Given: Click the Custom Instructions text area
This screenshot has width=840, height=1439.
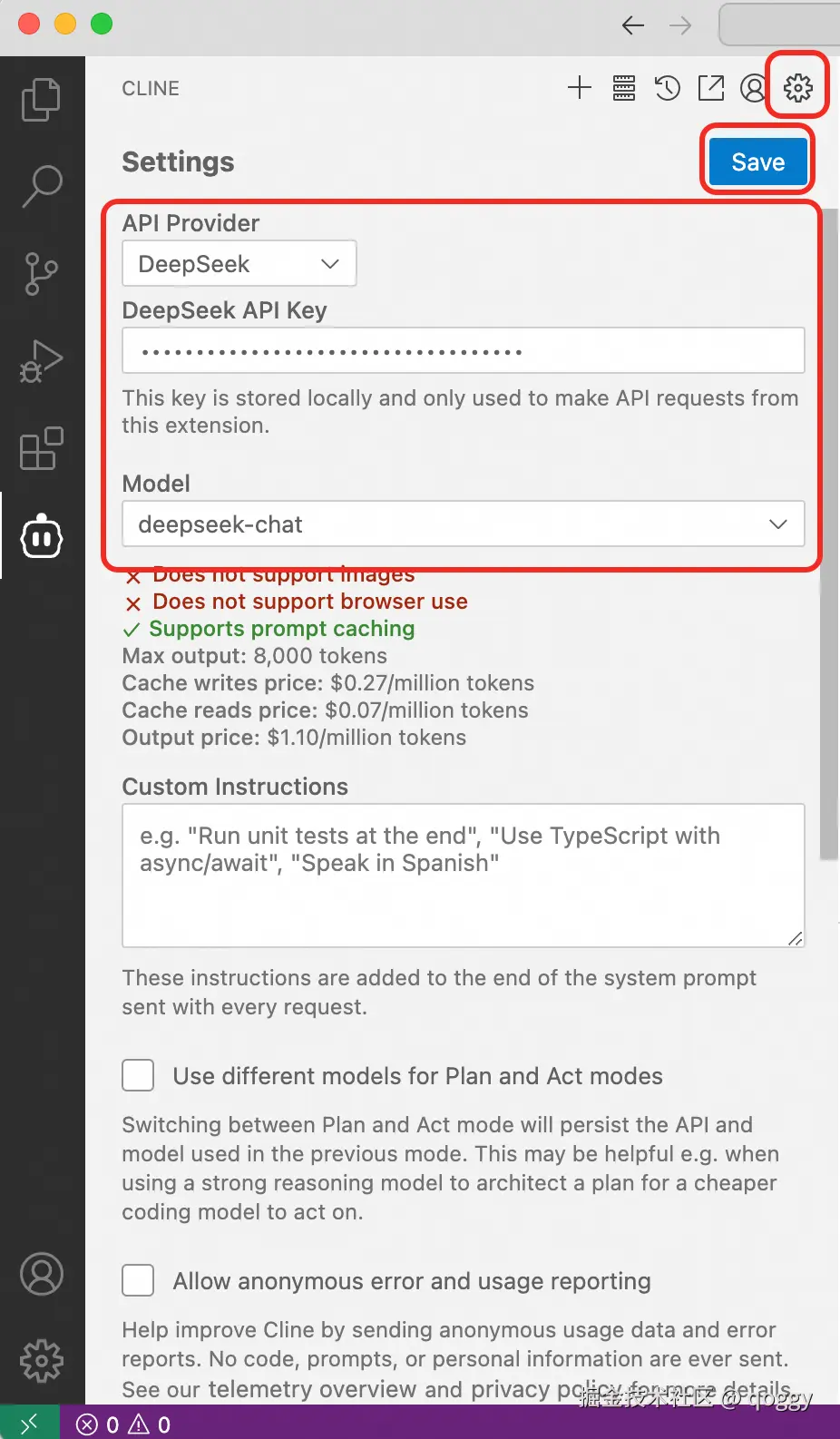Looking at the screenshot, I should pos(463,875).
